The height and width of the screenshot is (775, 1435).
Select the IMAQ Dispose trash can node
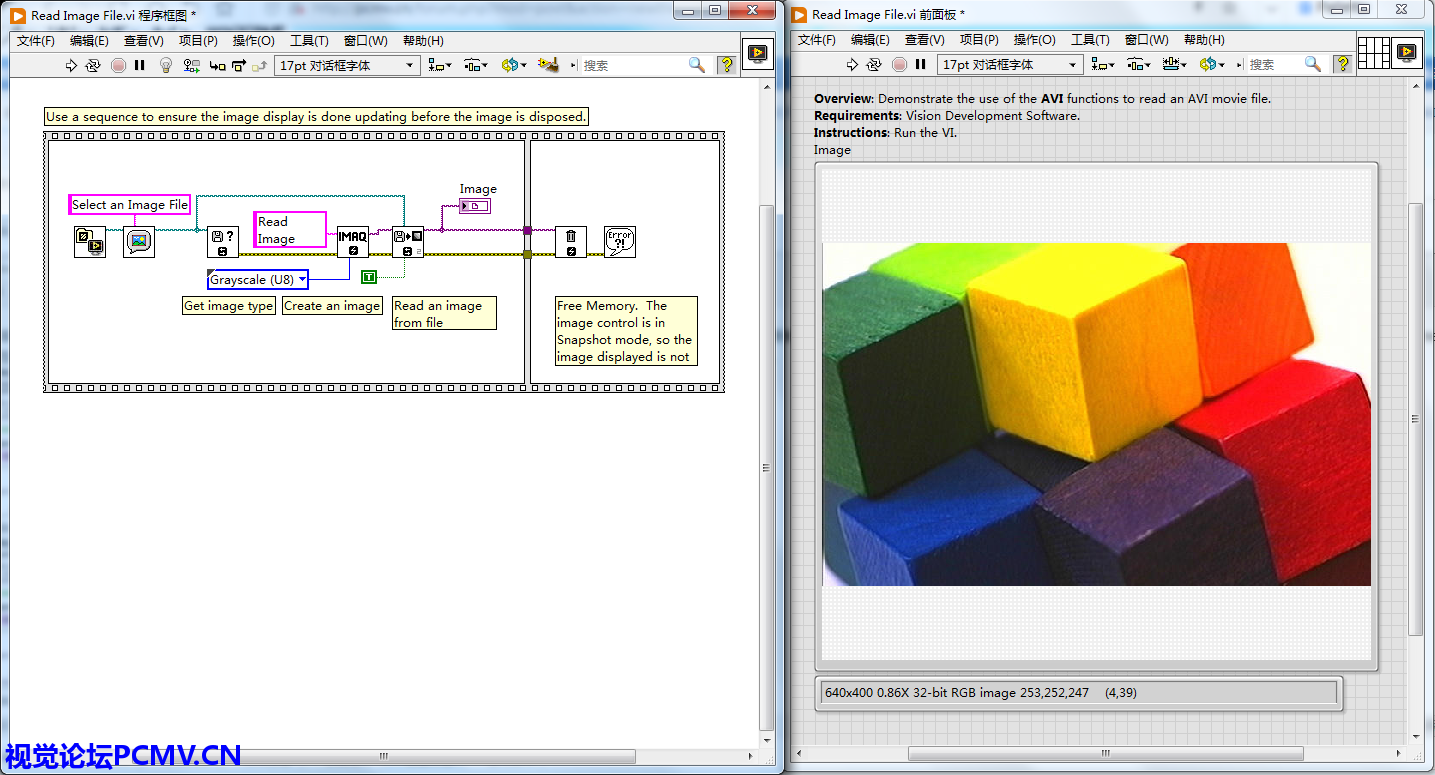[x=570, y=241]
